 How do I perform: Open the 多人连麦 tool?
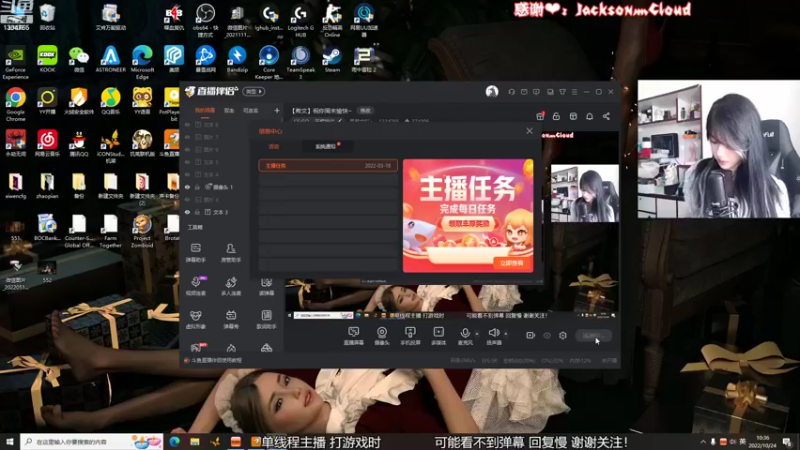click(231, 286)
